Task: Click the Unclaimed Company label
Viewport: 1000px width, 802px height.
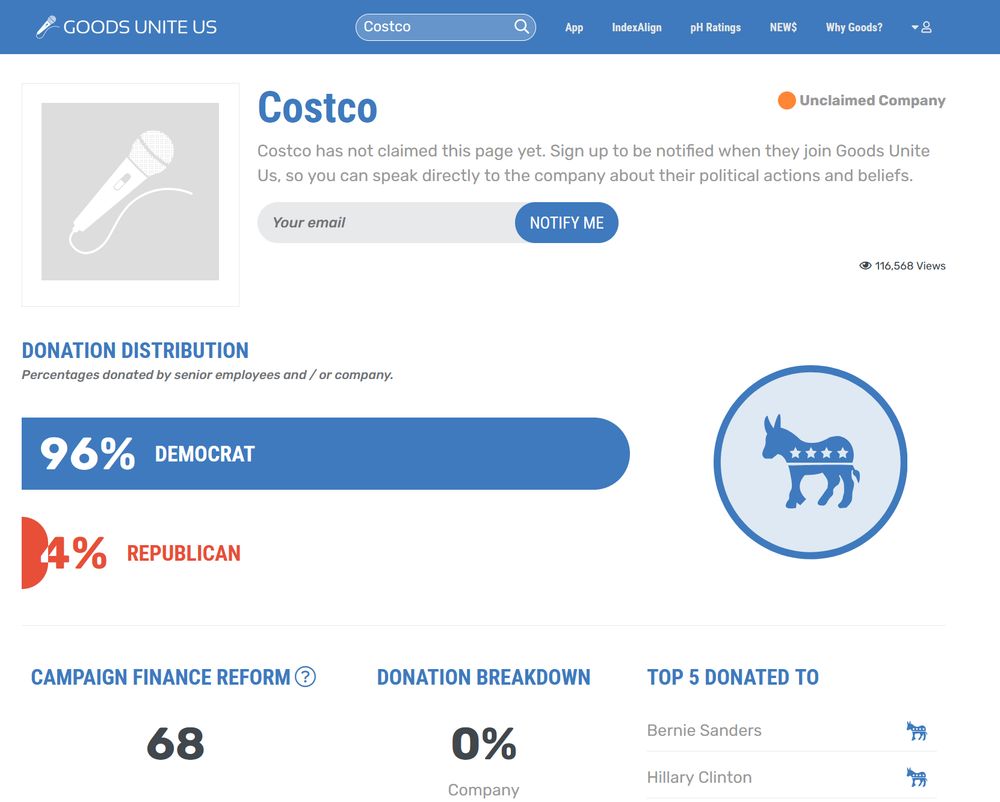Action: (x=872, y=101)
